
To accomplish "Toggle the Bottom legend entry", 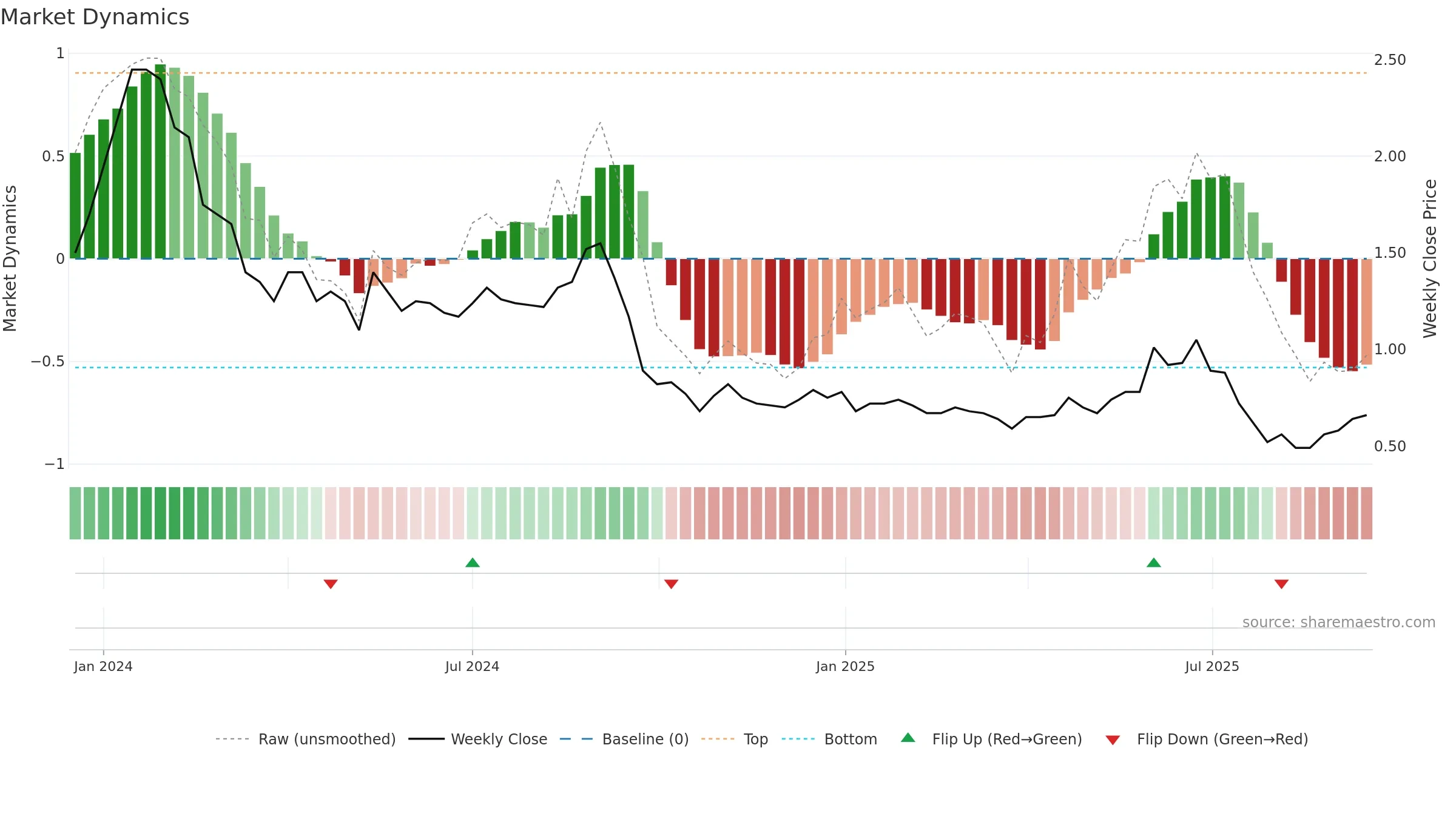I will tap(829, 739).
